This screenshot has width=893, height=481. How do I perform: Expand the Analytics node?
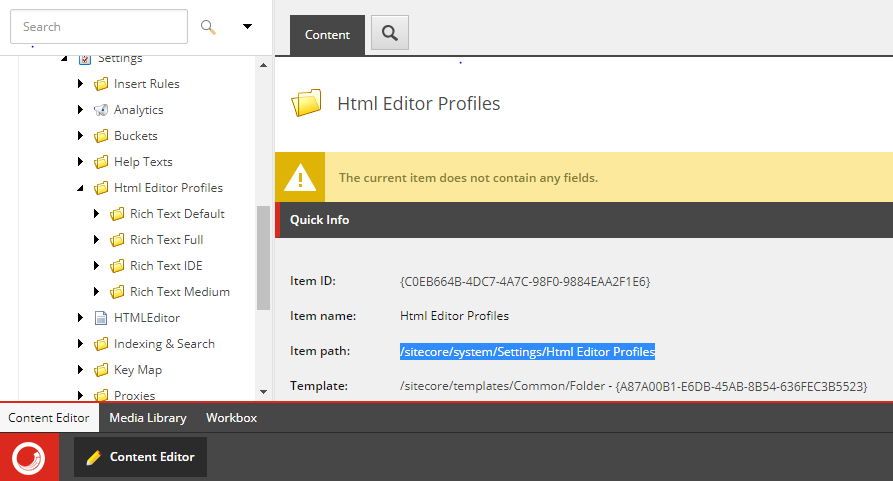pos(80,109)
